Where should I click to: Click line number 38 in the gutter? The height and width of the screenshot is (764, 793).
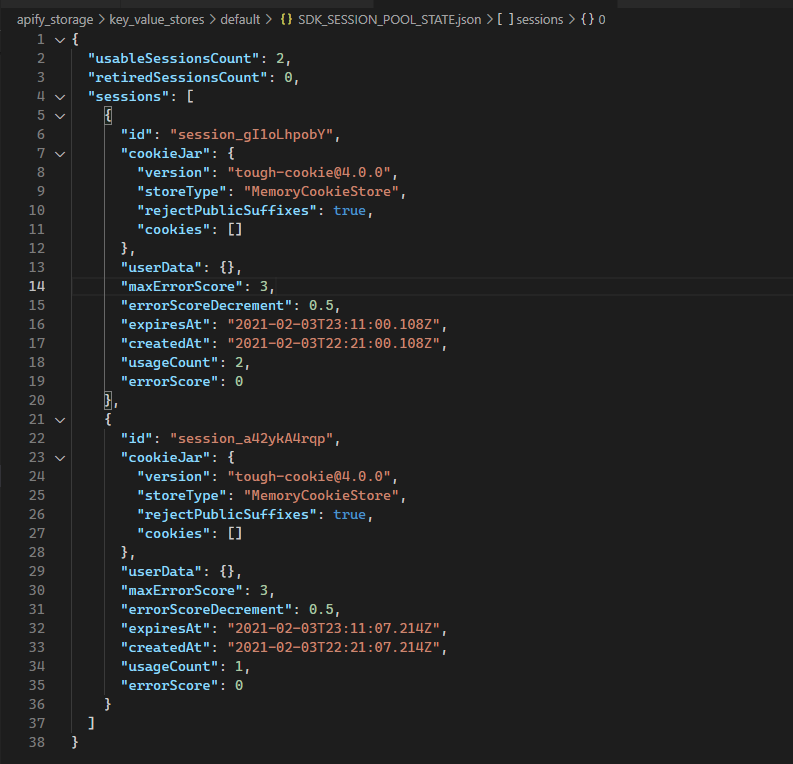point(37,743)
